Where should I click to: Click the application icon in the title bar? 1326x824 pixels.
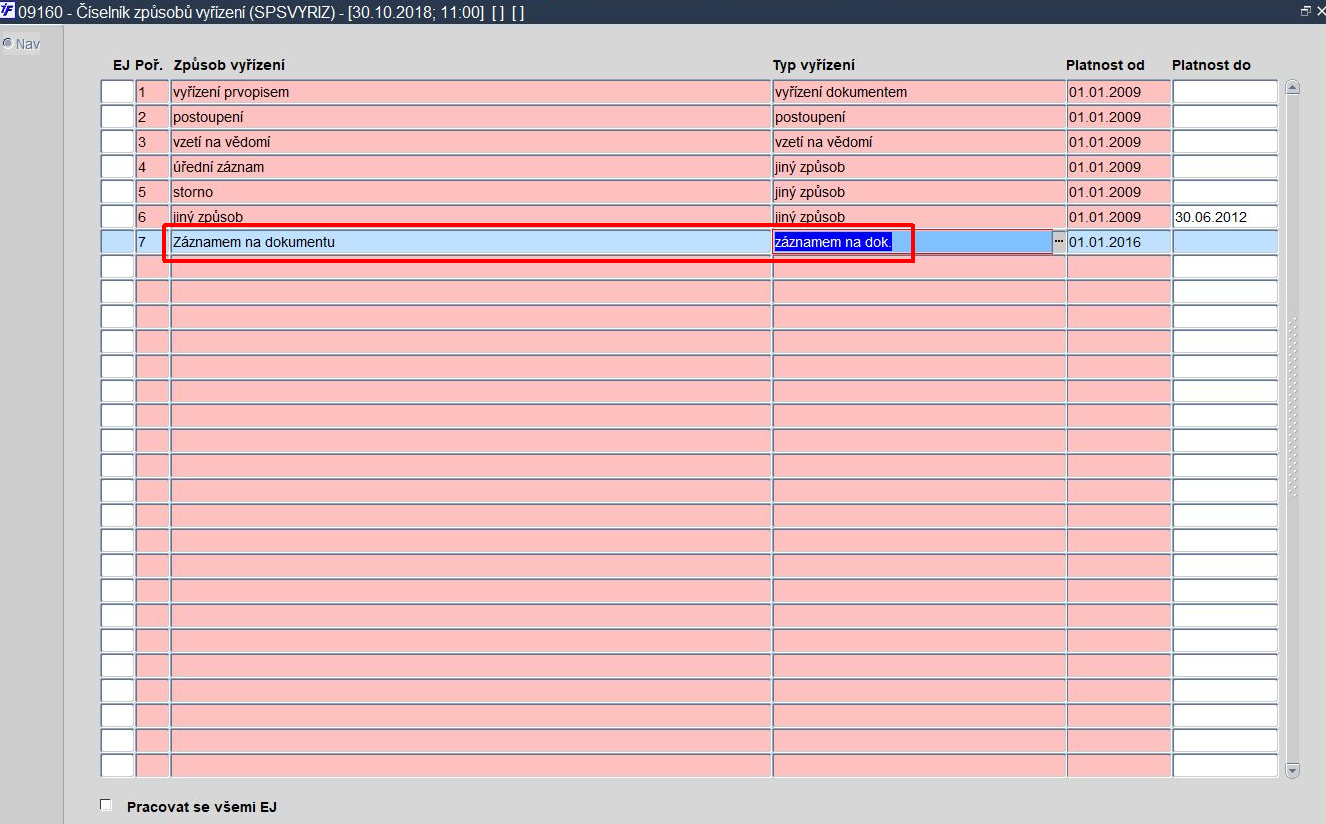[x=8, y=11]
